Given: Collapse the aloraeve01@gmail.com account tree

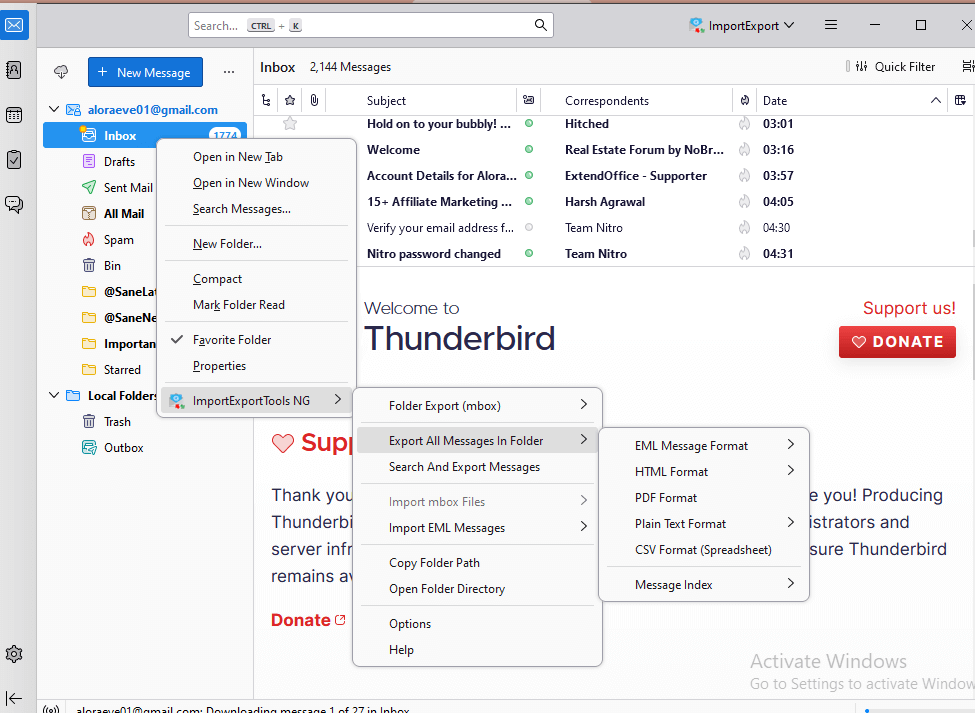Looking at the screenshot, I should coord(54,109).
